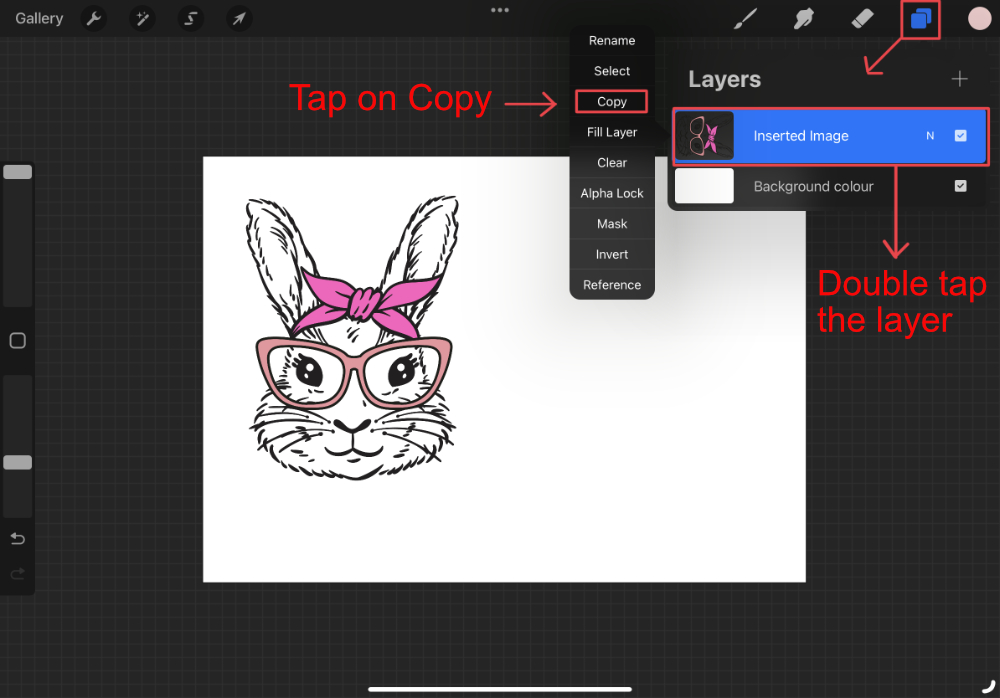This screenshot has height=698, width=1000.
Task: Toggle visibility of the Background colour layer
Action: tap(961, 186)
